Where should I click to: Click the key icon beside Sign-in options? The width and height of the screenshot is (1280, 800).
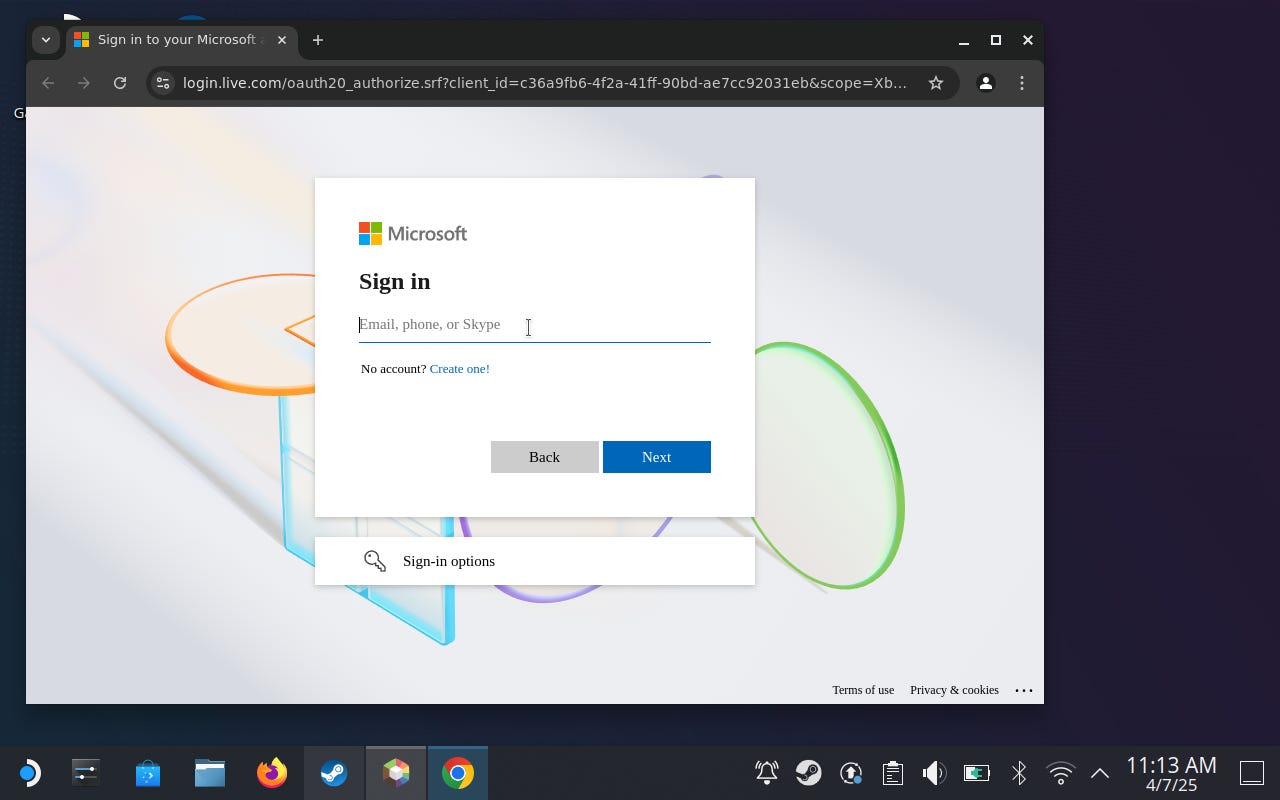375,561
